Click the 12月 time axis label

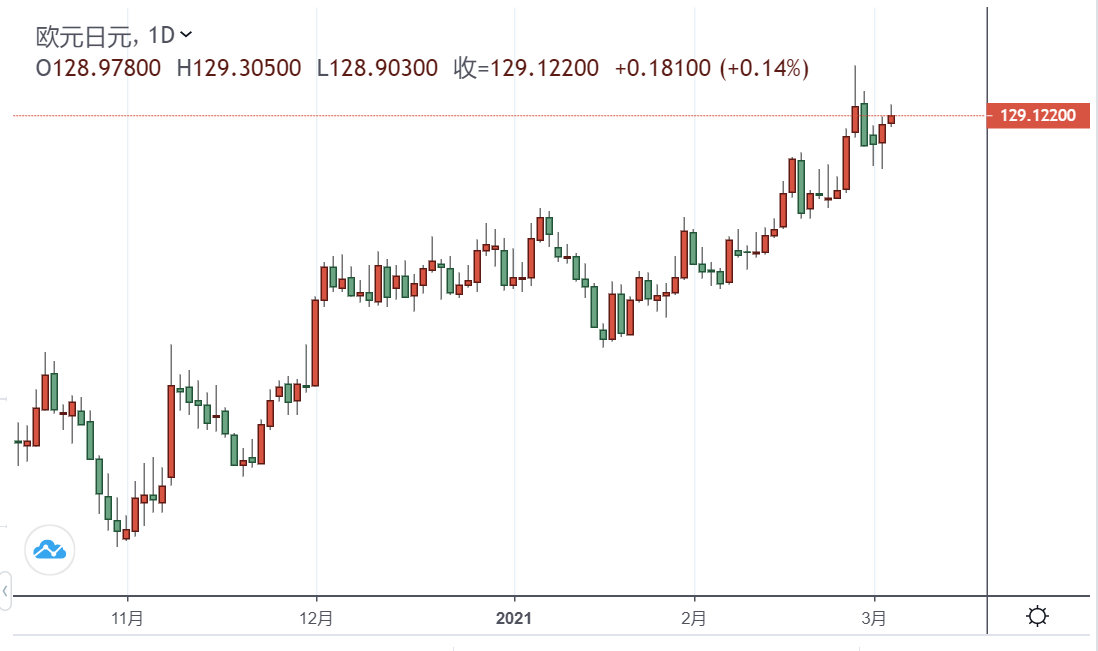[316, 618]
